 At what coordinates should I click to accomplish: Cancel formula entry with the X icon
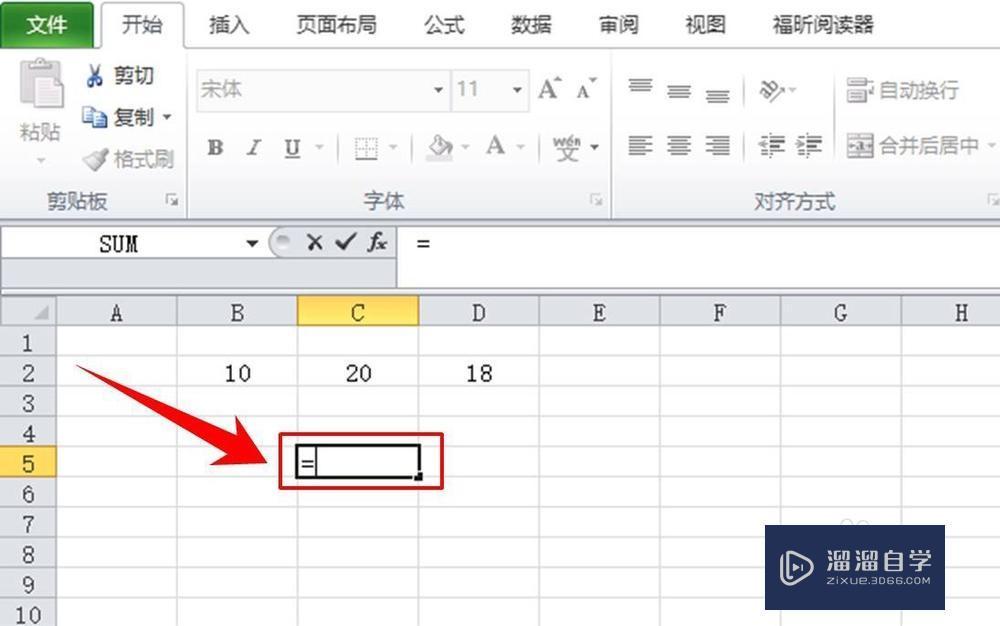pyautogui.click(x=315, y=242)
